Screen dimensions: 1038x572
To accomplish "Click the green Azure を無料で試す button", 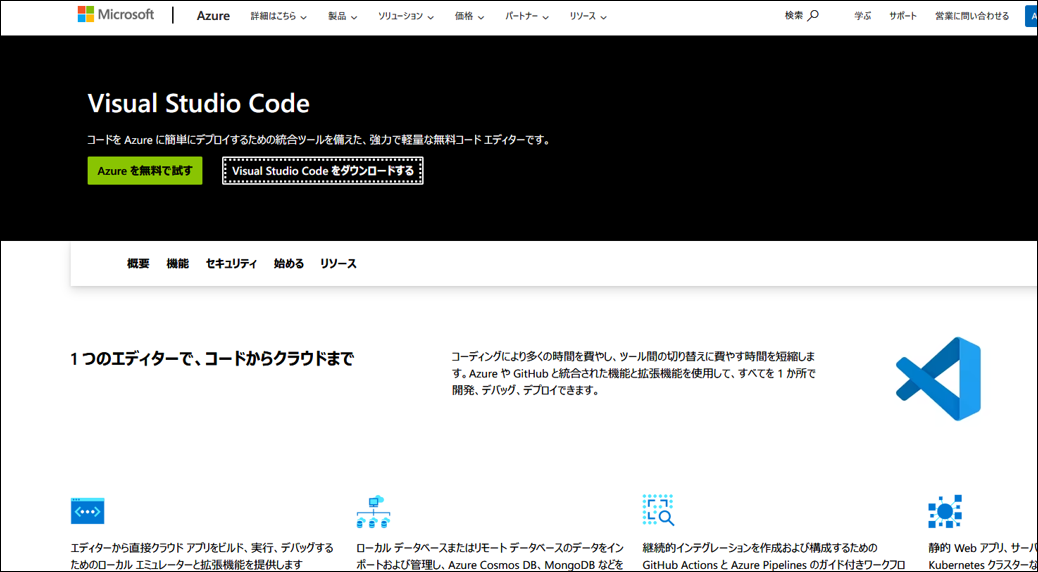I will pos(145,171).
